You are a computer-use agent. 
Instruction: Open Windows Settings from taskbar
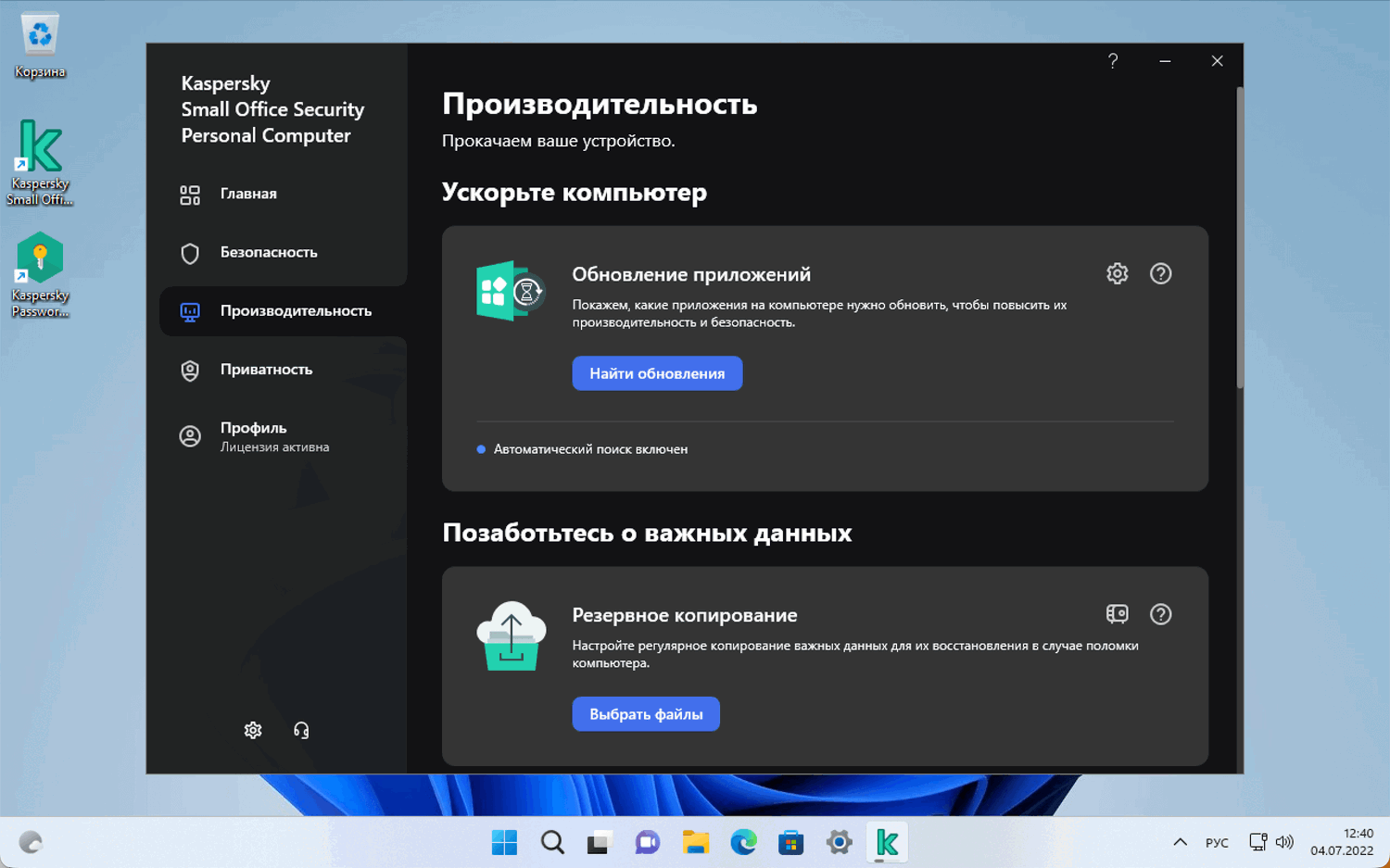click(x=839, y=842)
